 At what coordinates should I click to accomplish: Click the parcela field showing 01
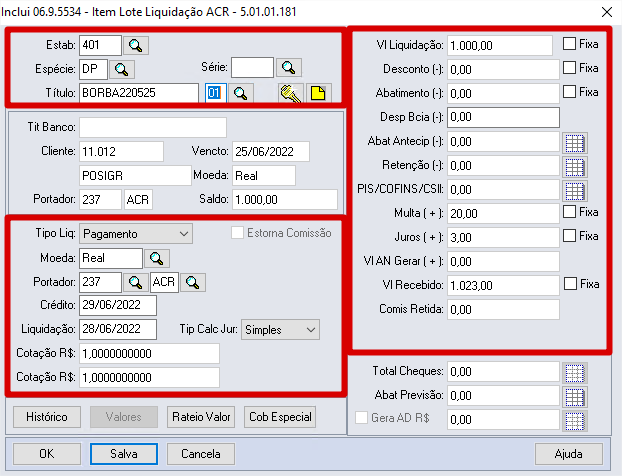click(x=216, y=93)
